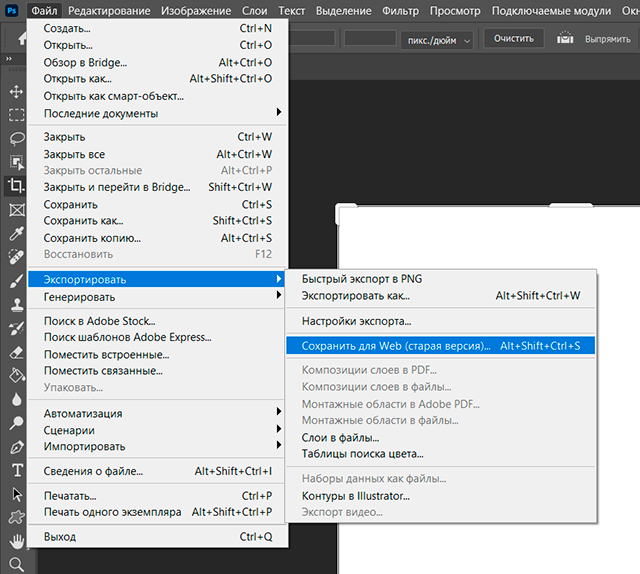Open the Просмотр menu
640x574 pixels.
click(x=455, y=11)
